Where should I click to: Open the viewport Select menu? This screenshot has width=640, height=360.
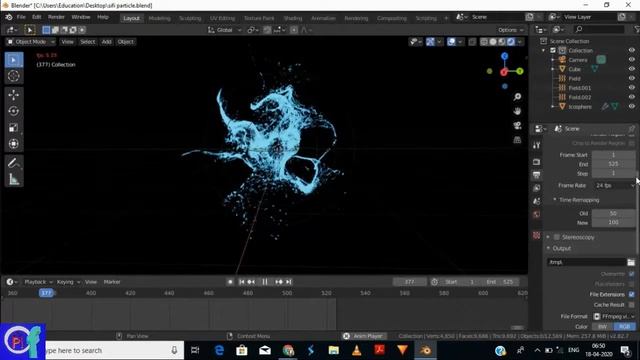pyautogui.click(x=87, y=42)
